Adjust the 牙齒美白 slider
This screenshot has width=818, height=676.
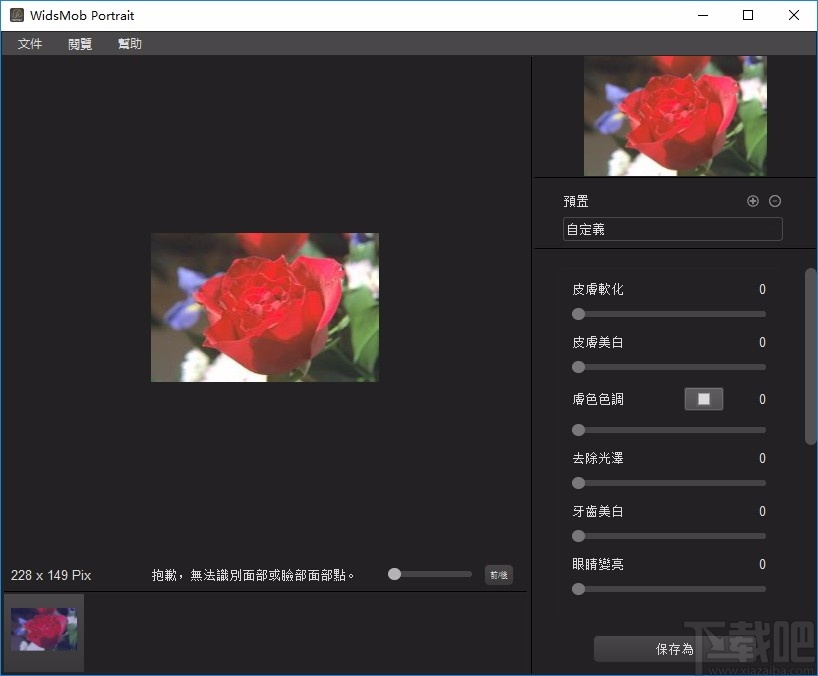671,536
